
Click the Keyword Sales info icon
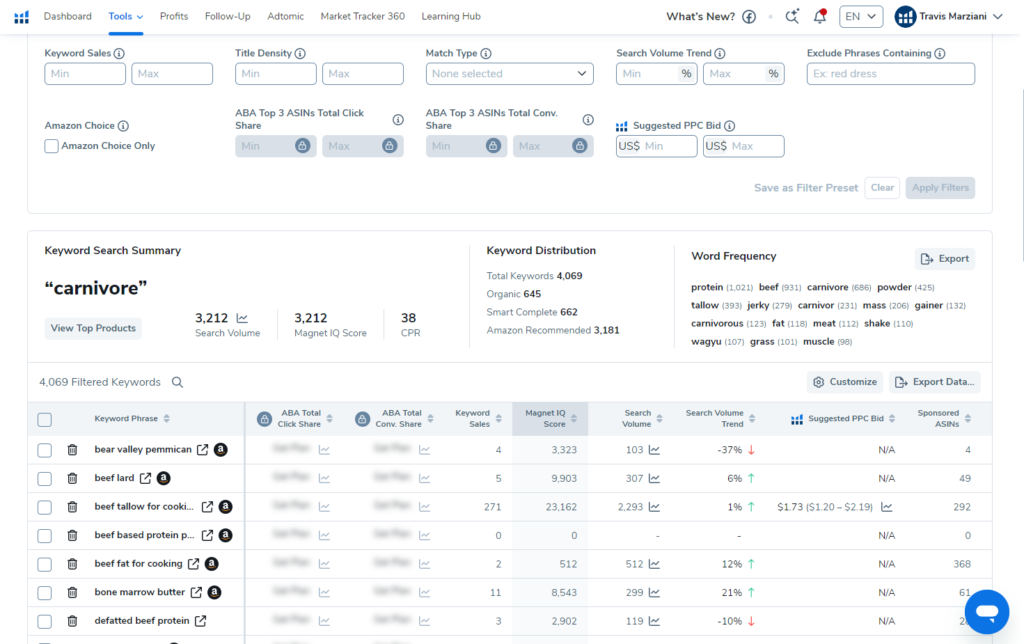coord(119,54)
